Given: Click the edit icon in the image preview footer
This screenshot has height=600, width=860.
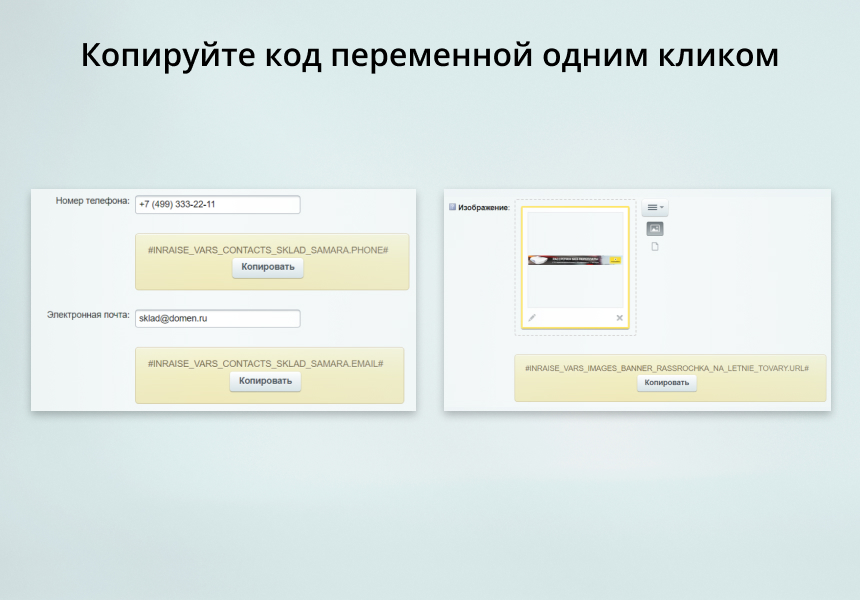Looking at the screenshot, I should (x=531, y=317).
